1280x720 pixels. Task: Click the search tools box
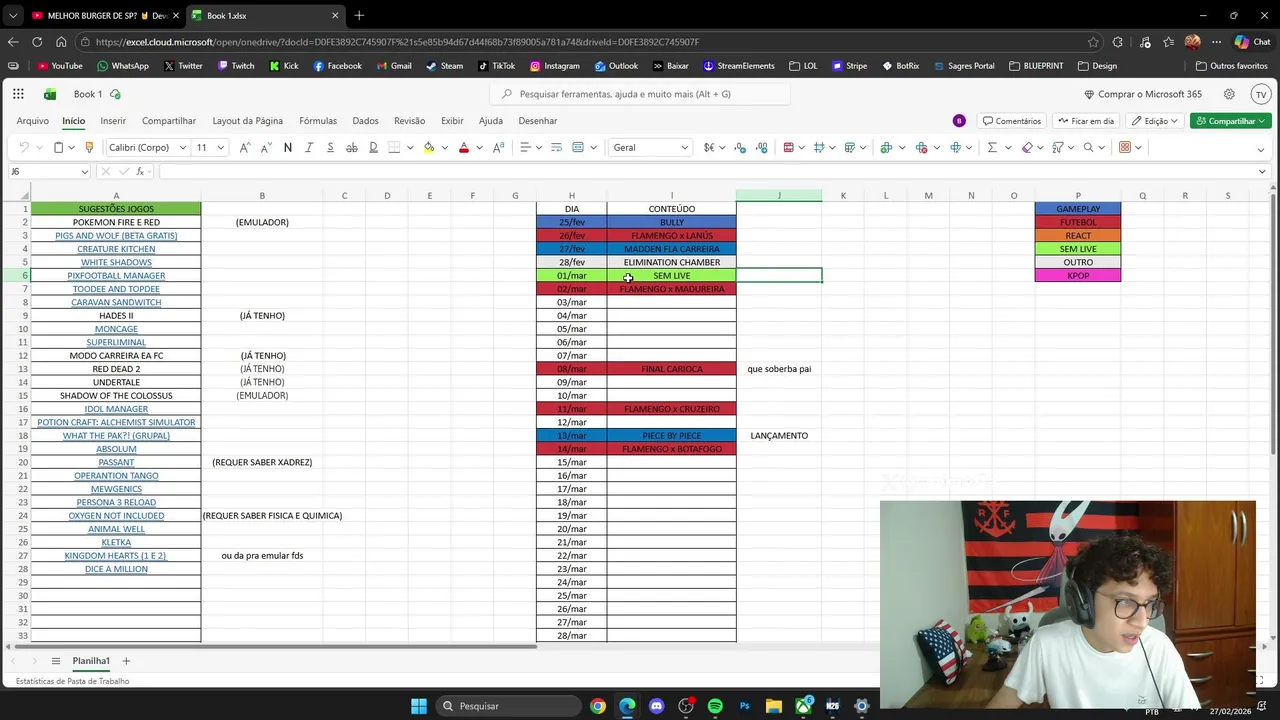[x=640, y=94]
